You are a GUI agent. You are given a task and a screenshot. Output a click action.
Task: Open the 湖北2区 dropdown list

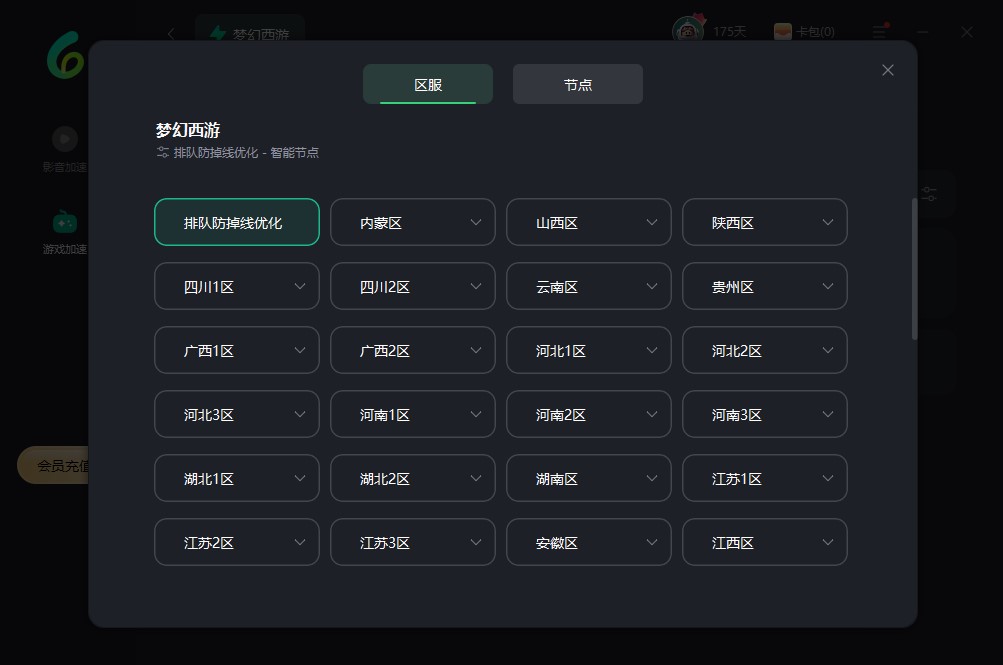pos(413,478)
